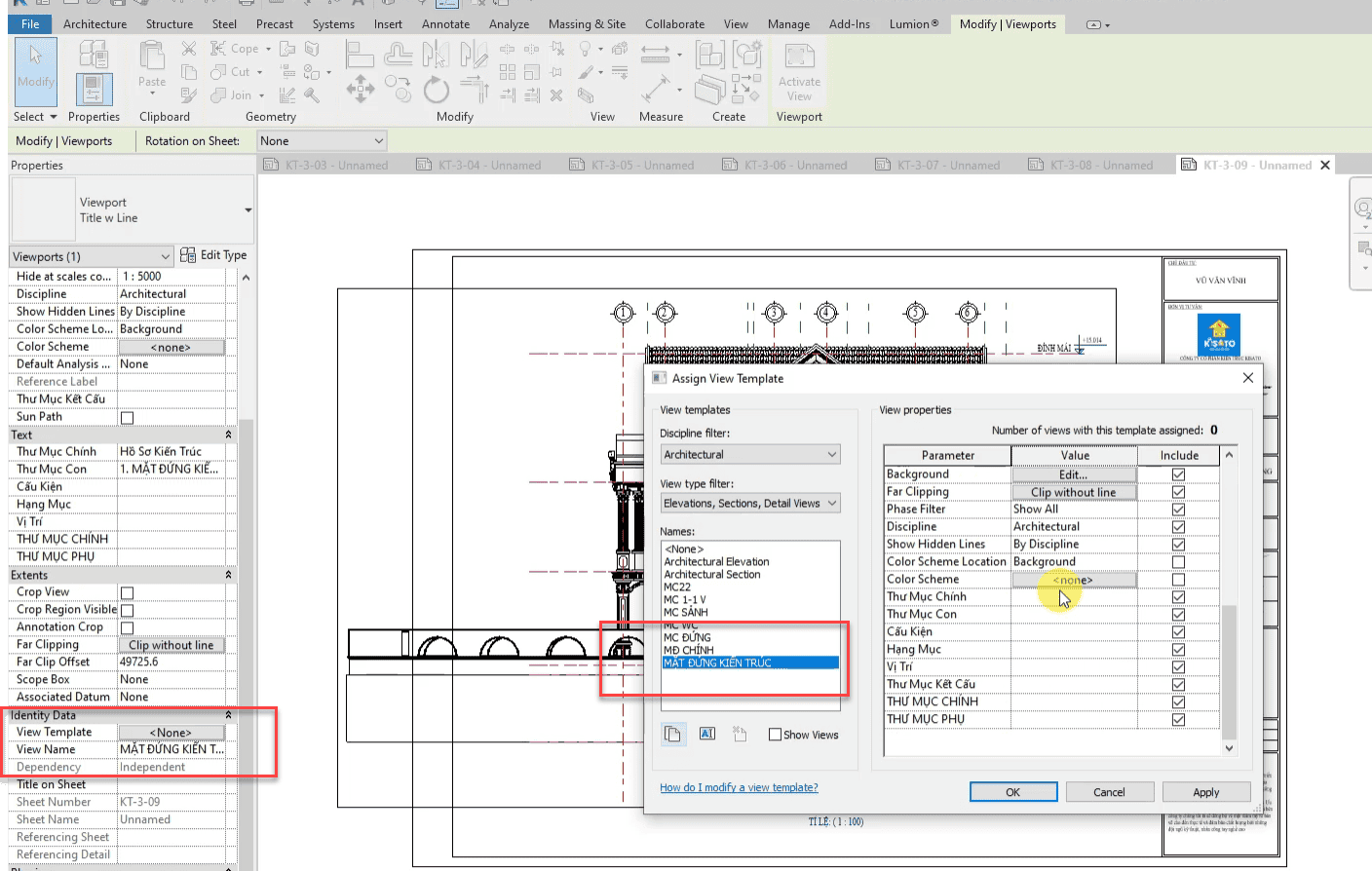Select the Mirror Draw Axis tool
This screenshot has width=1372, height=871.
coord(474,56)
